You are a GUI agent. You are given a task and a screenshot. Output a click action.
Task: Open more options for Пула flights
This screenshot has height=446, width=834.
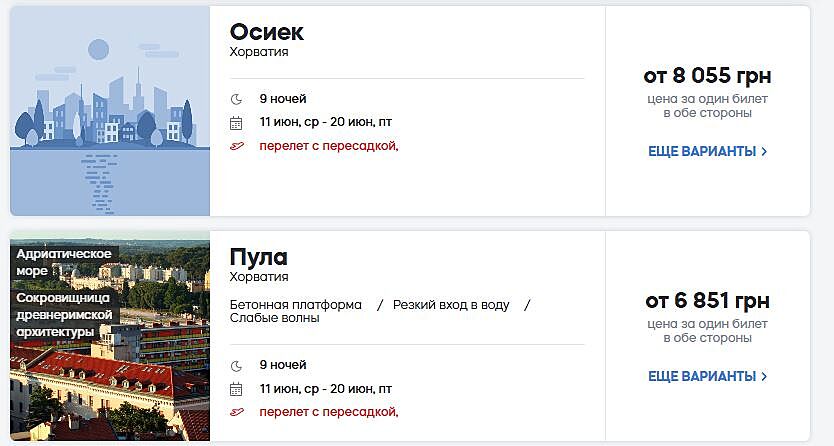pyautogui.click(x=701, y=377)
